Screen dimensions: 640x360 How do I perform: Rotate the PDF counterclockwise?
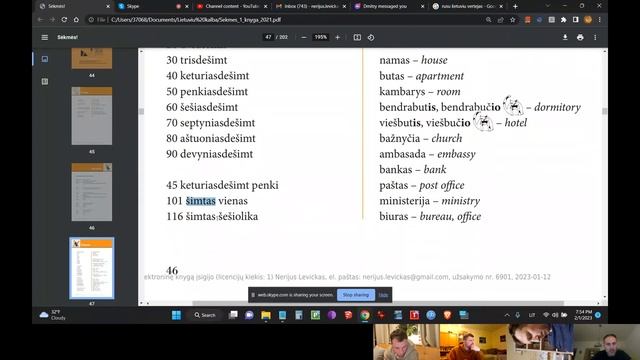[x=371, y=37]
